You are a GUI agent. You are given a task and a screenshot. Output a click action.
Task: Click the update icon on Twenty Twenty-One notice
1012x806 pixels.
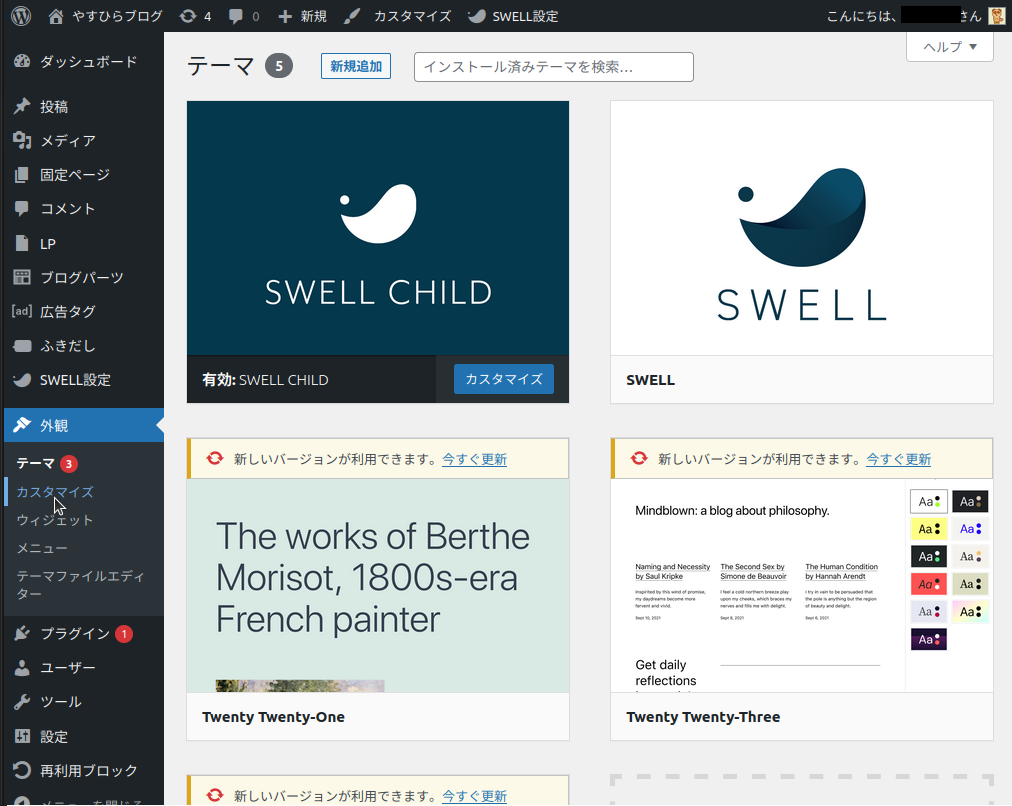point(215,459)
